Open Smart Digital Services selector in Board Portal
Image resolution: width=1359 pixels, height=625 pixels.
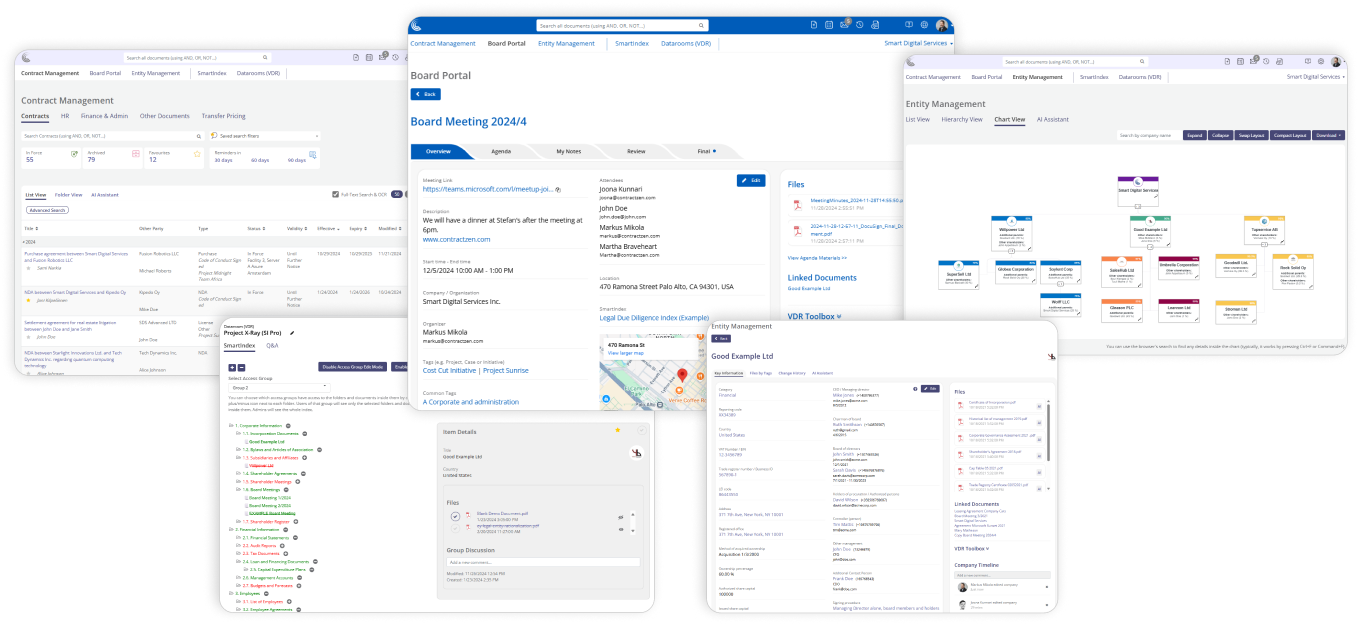919,43
